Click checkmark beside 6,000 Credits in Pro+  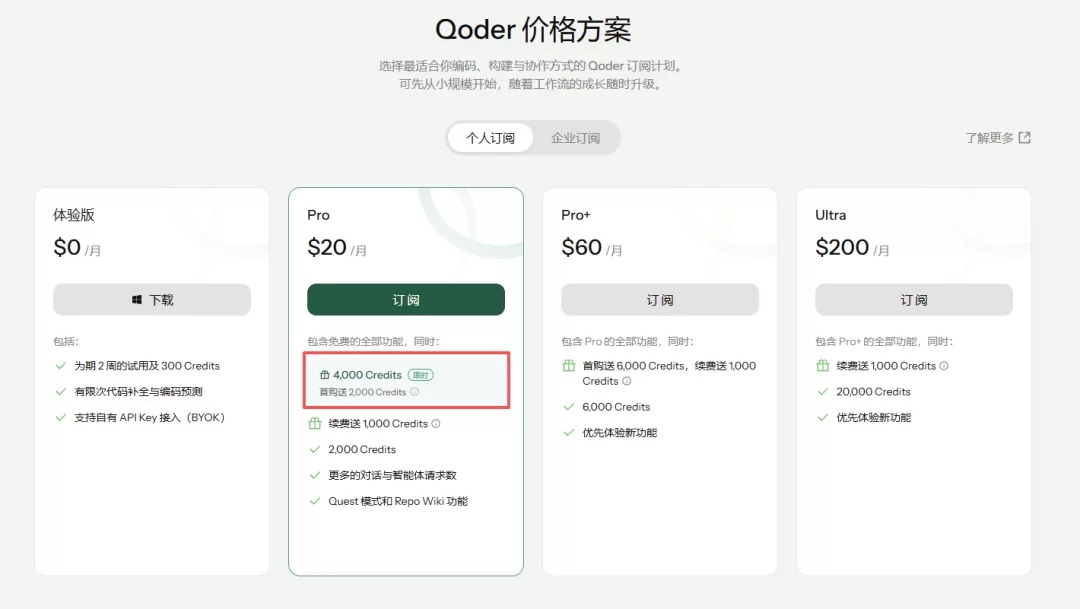(569, 407)
